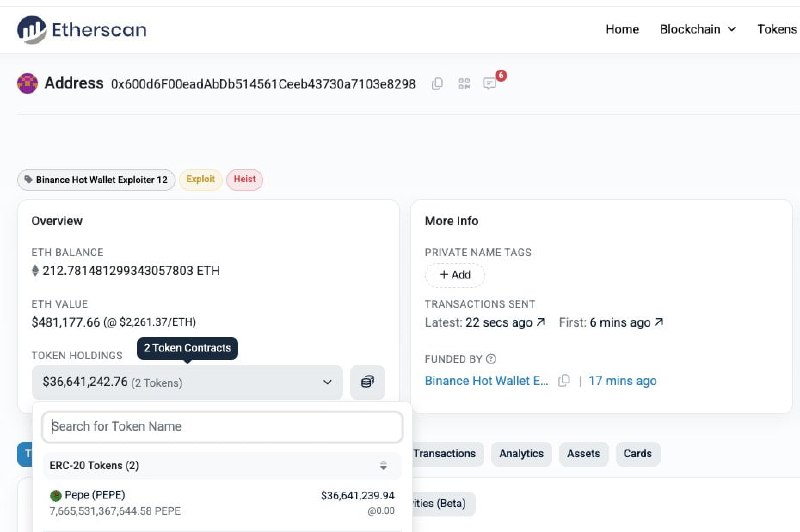Open the token holdings wallet icon button
Image resolution: width=800 pixels, height=532 pixels.
367,382
